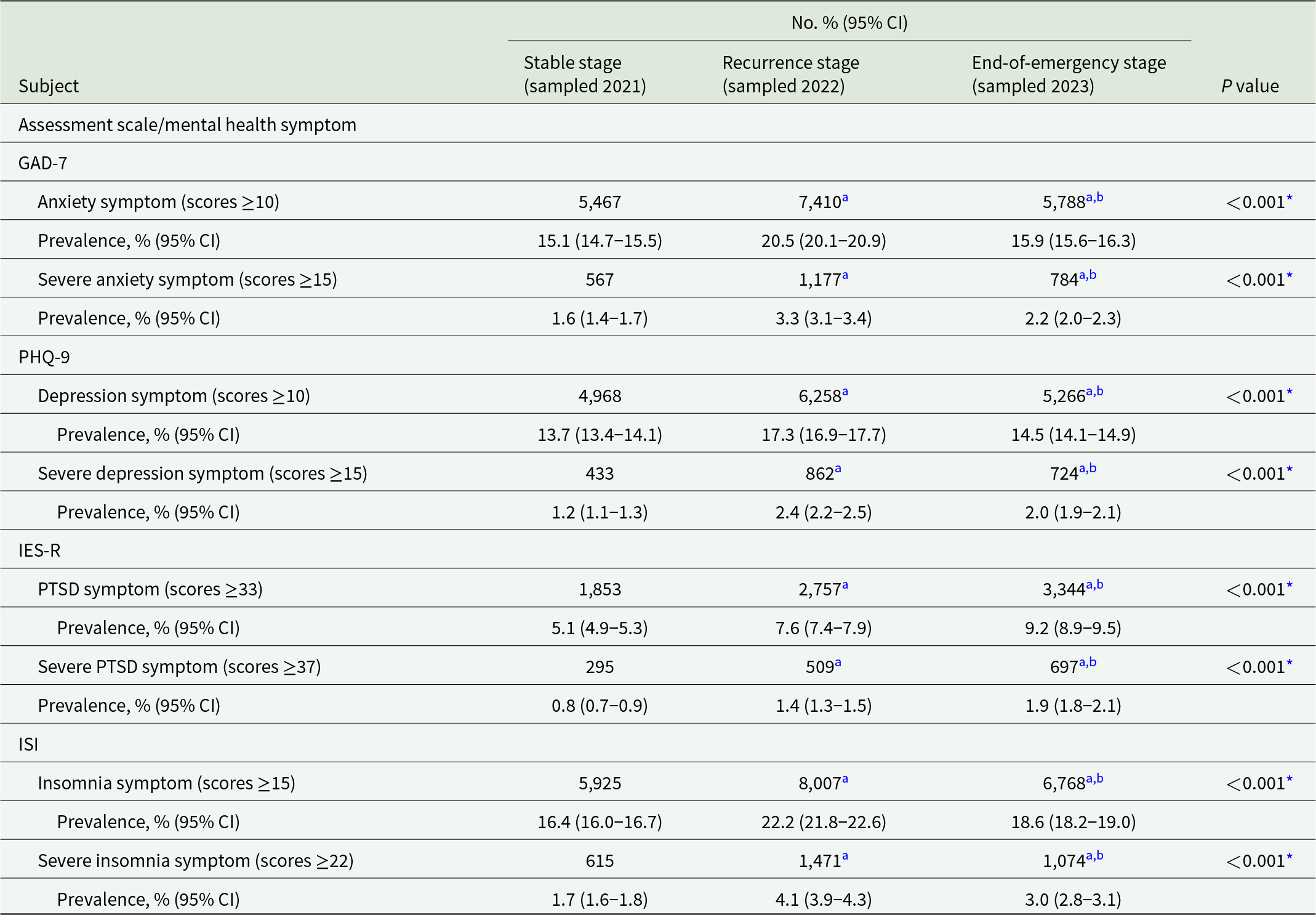Viewport: 1316px width, 915px height.
Task: Click footnote 'a,b' after 724
Action: [1088, 469]
